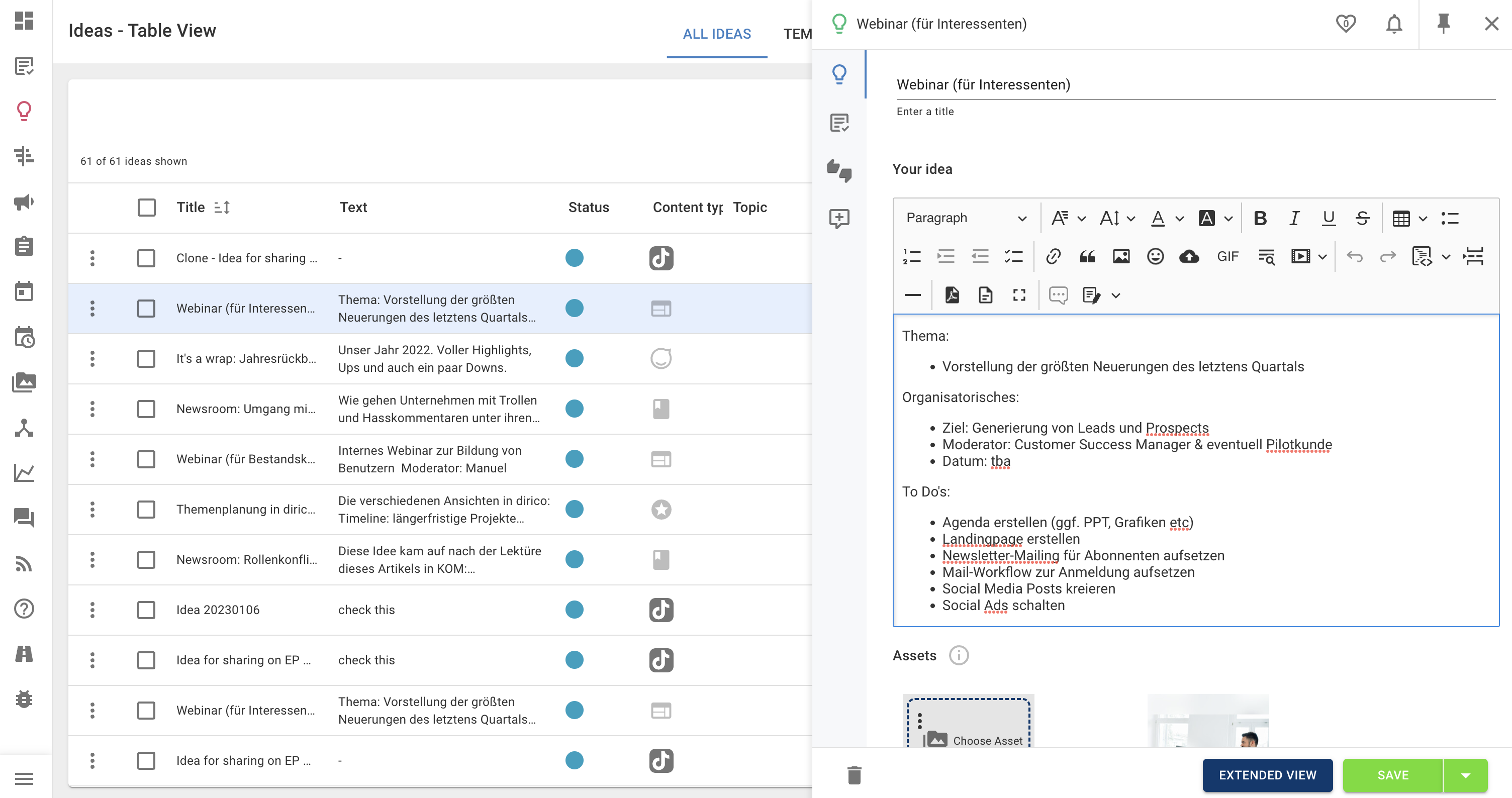The image size is (1512, 798).
Task: Check the Webinar (für Bestandskunden) row
Action: click(x=146, y=459)
